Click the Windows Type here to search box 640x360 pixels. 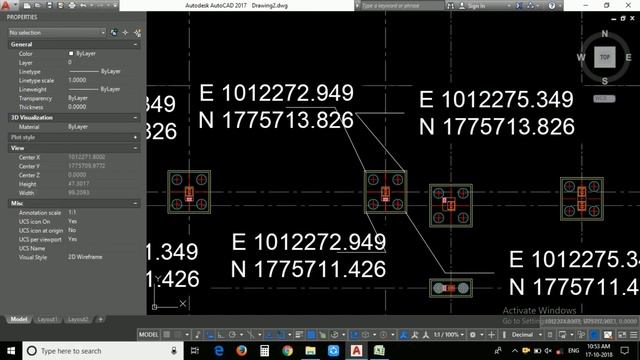(102, 351)
